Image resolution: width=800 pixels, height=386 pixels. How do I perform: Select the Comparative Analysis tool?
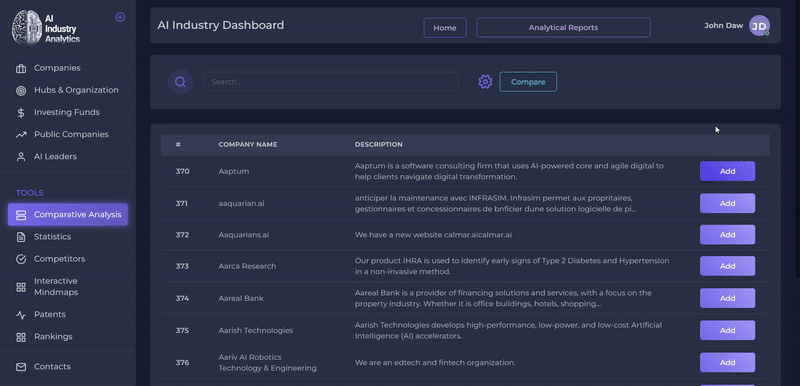click(68, 215)
